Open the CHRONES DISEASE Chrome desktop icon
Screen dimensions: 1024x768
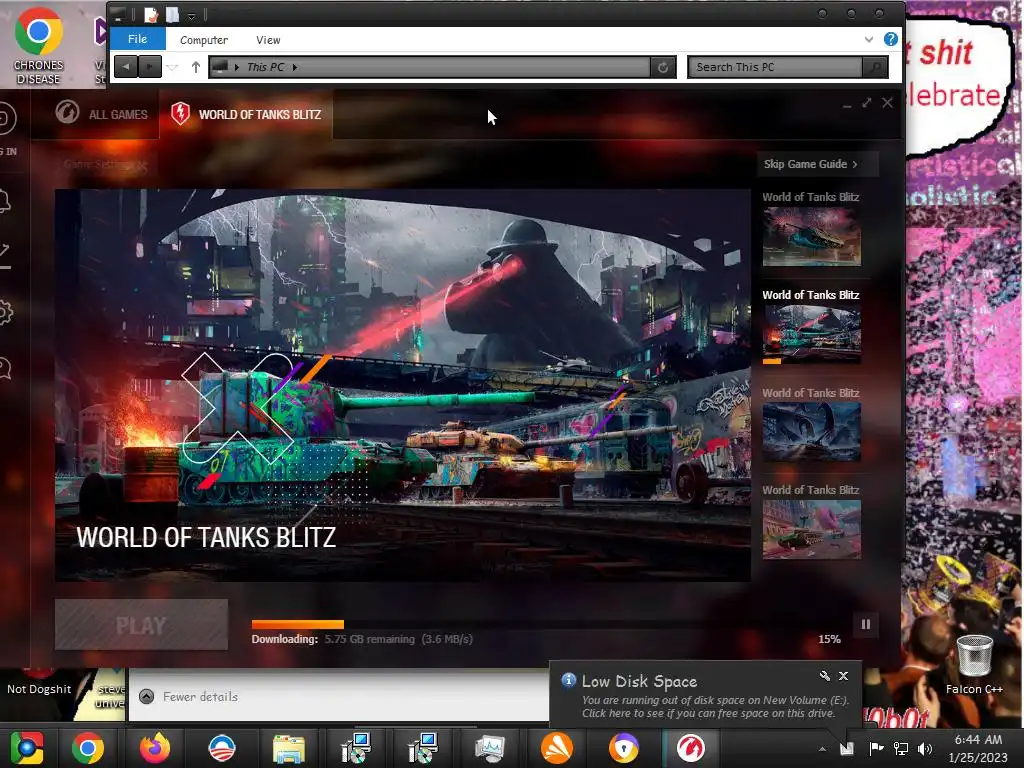coord(39,45)
